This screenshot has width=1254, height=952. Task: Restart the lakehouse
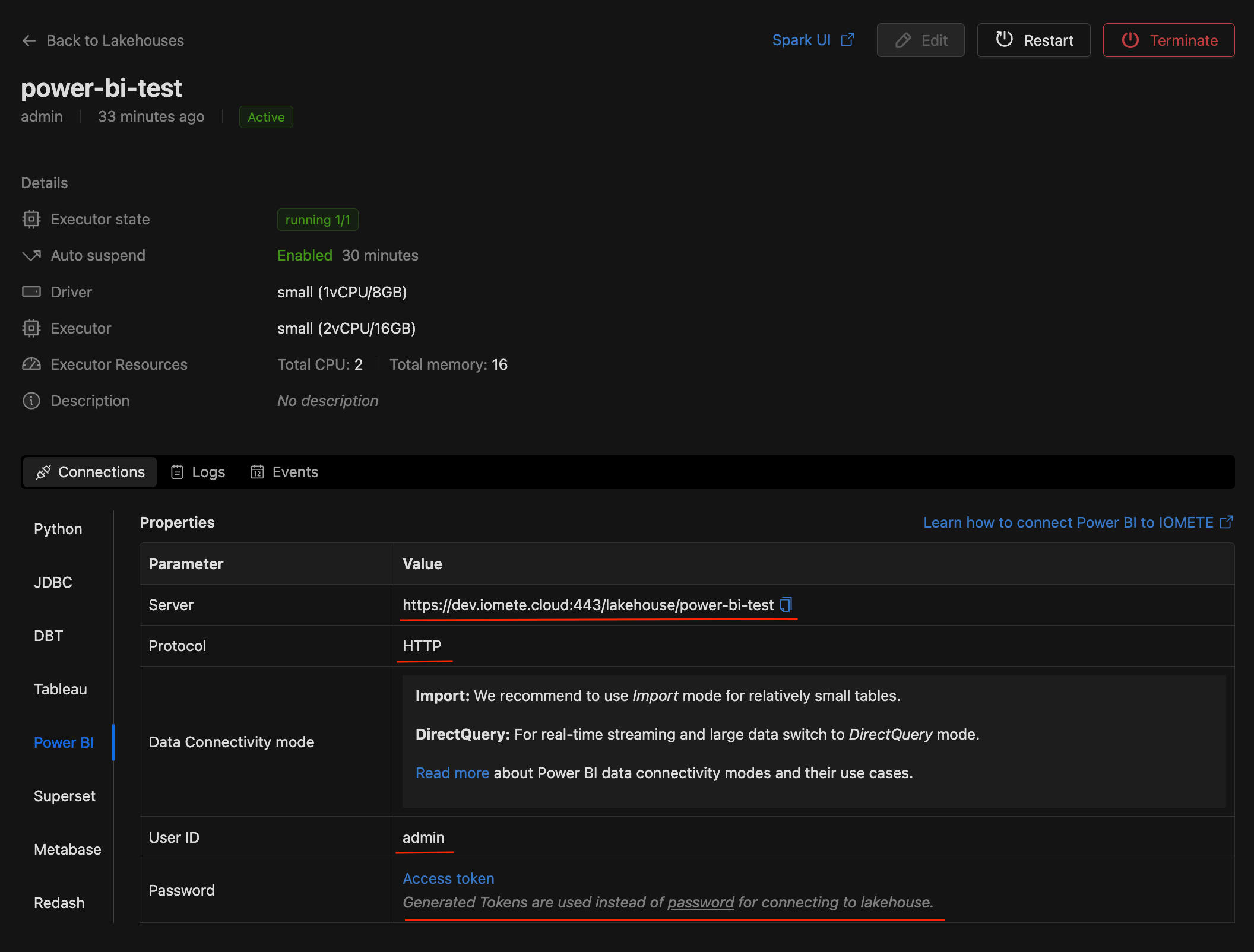tap(1034, 40)
